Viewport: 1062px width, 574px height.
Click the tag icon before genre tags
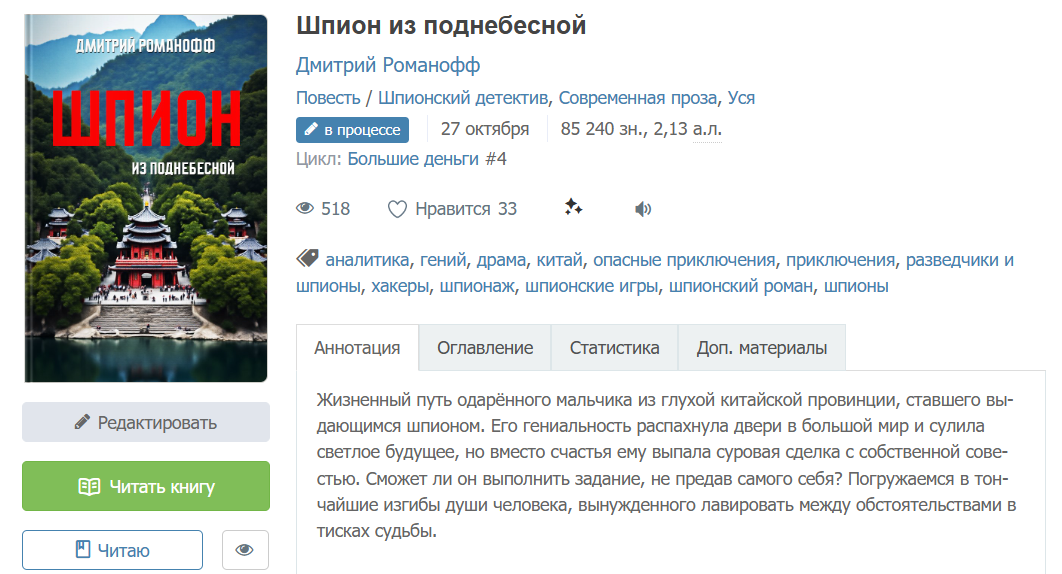307,259
